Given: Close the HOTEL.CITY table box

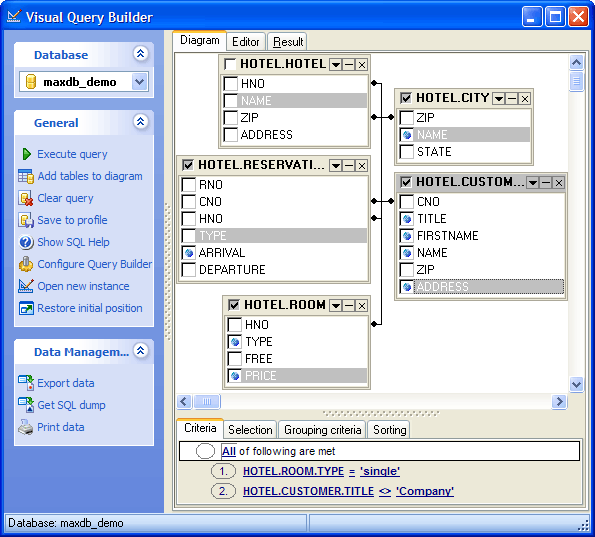Looking at the screenshot, I should [x=525, y=99].
